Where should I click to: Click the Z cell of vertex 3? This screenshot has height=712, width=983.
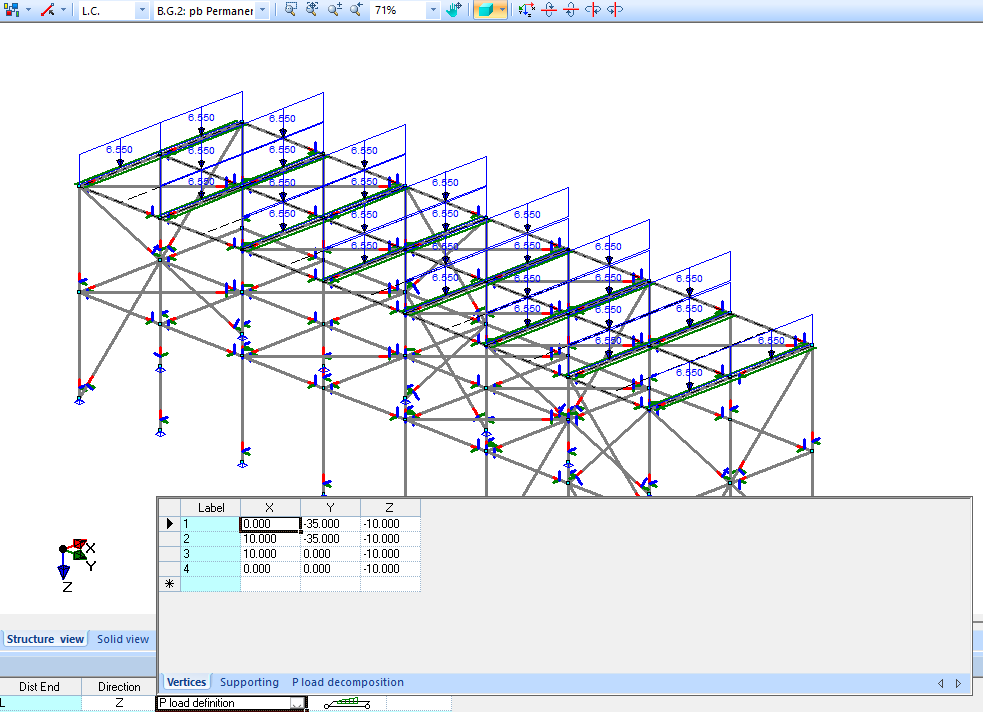[390, 554]
